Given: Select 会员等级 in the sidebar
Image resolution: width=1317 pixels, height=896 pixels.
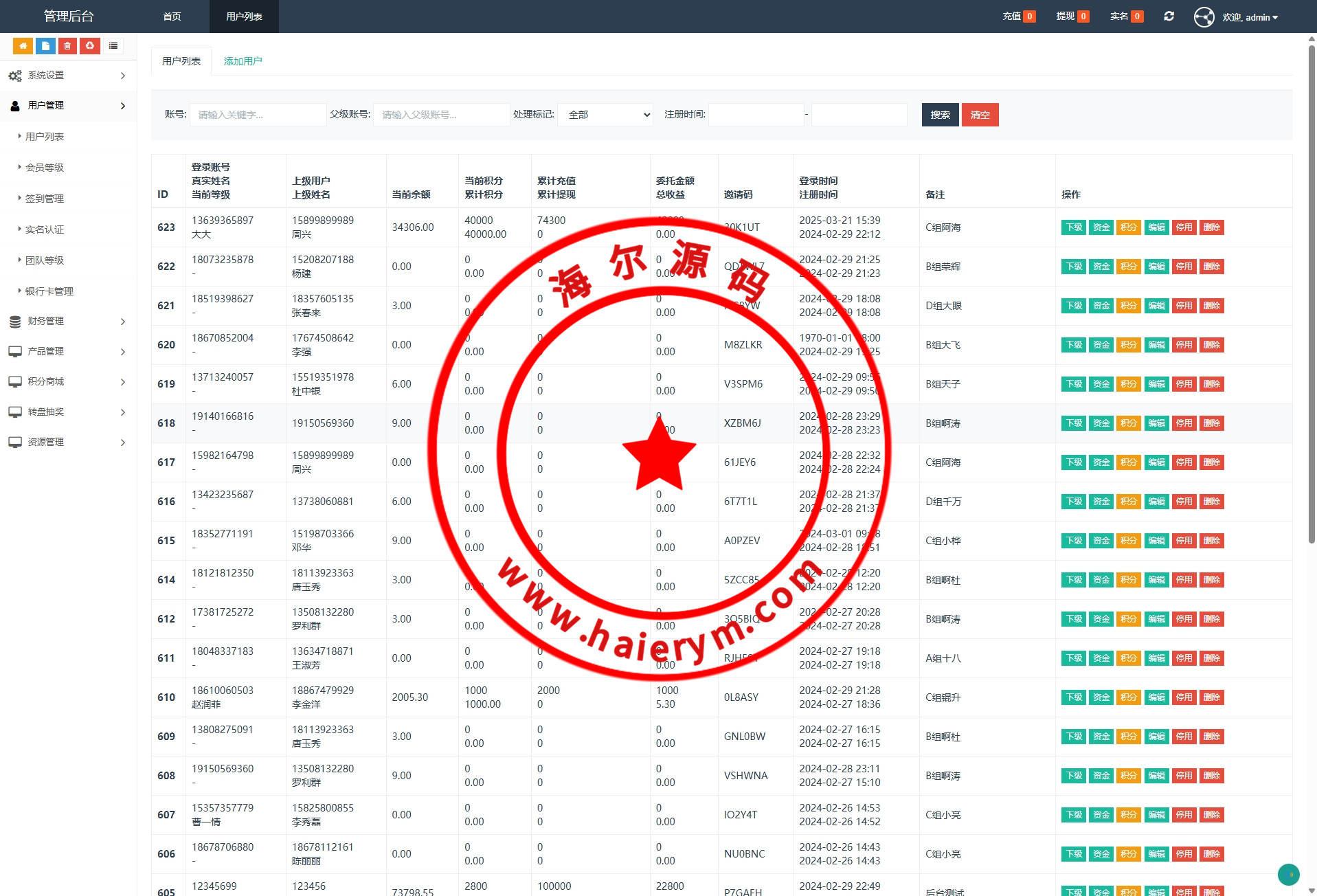Looking at the screenshot, I should tap(45, 168).
